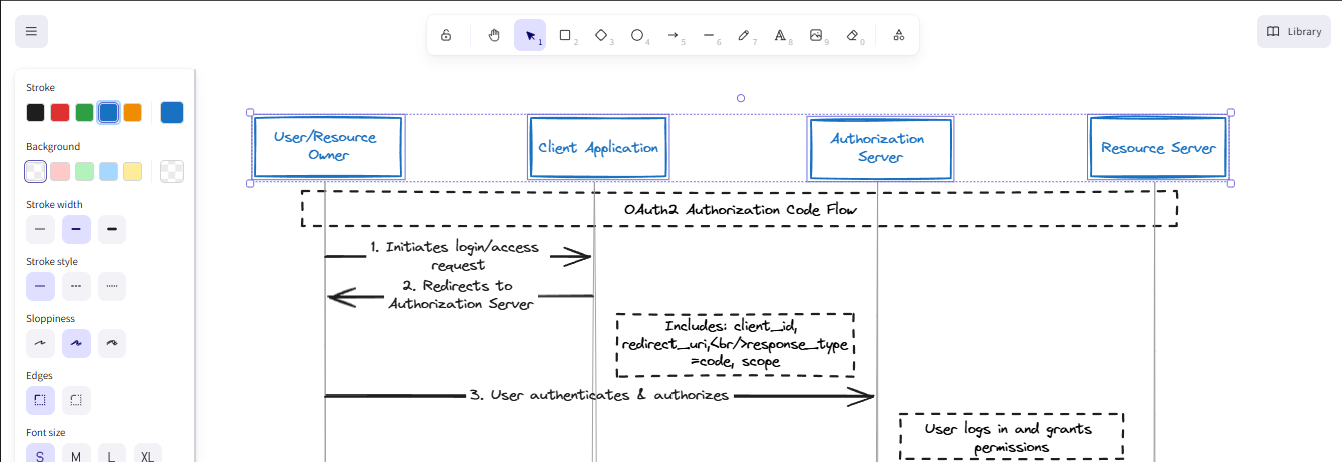Viewport: 1342px width, 462px height.
Task: Select the Pencil freedraw tool
Action: click(x=745, y=35)
